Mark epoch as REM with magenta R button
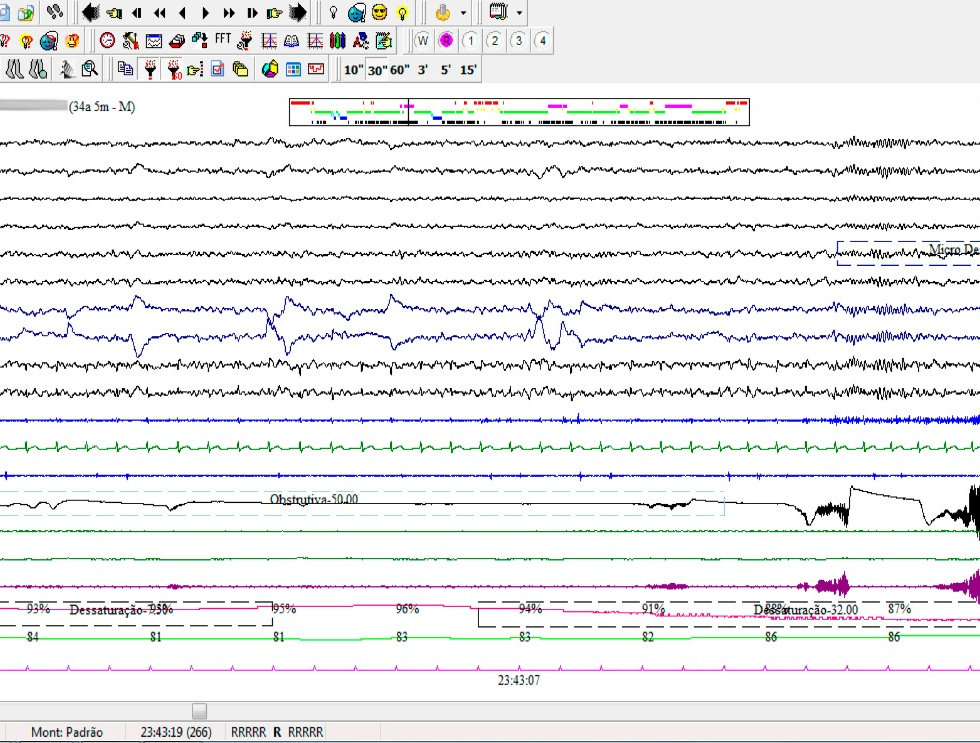This screenshot has width=980, height=743. [x=446, y=41]
